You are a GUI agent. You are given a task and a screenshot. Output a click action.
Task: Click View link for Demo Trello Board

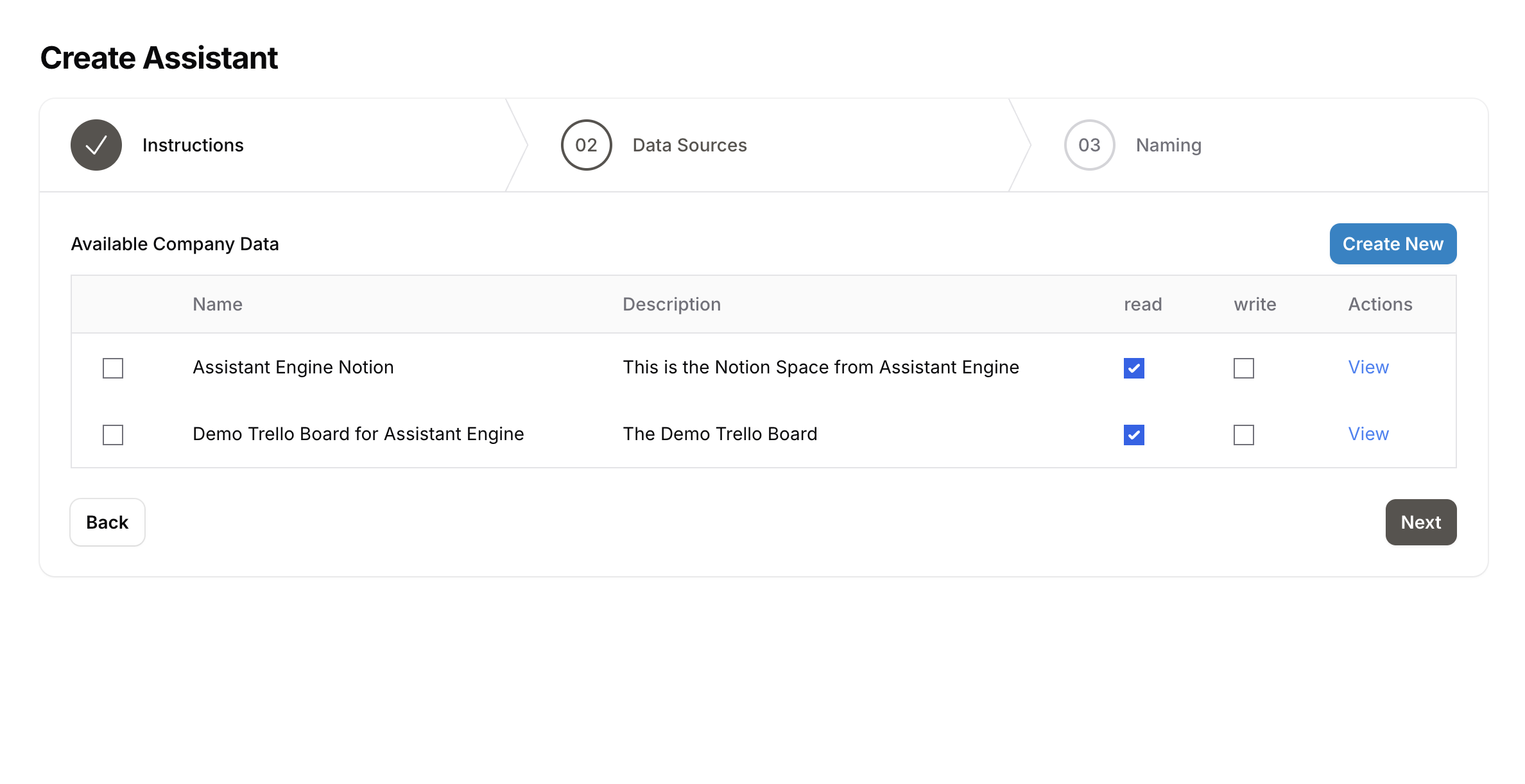1369,433
